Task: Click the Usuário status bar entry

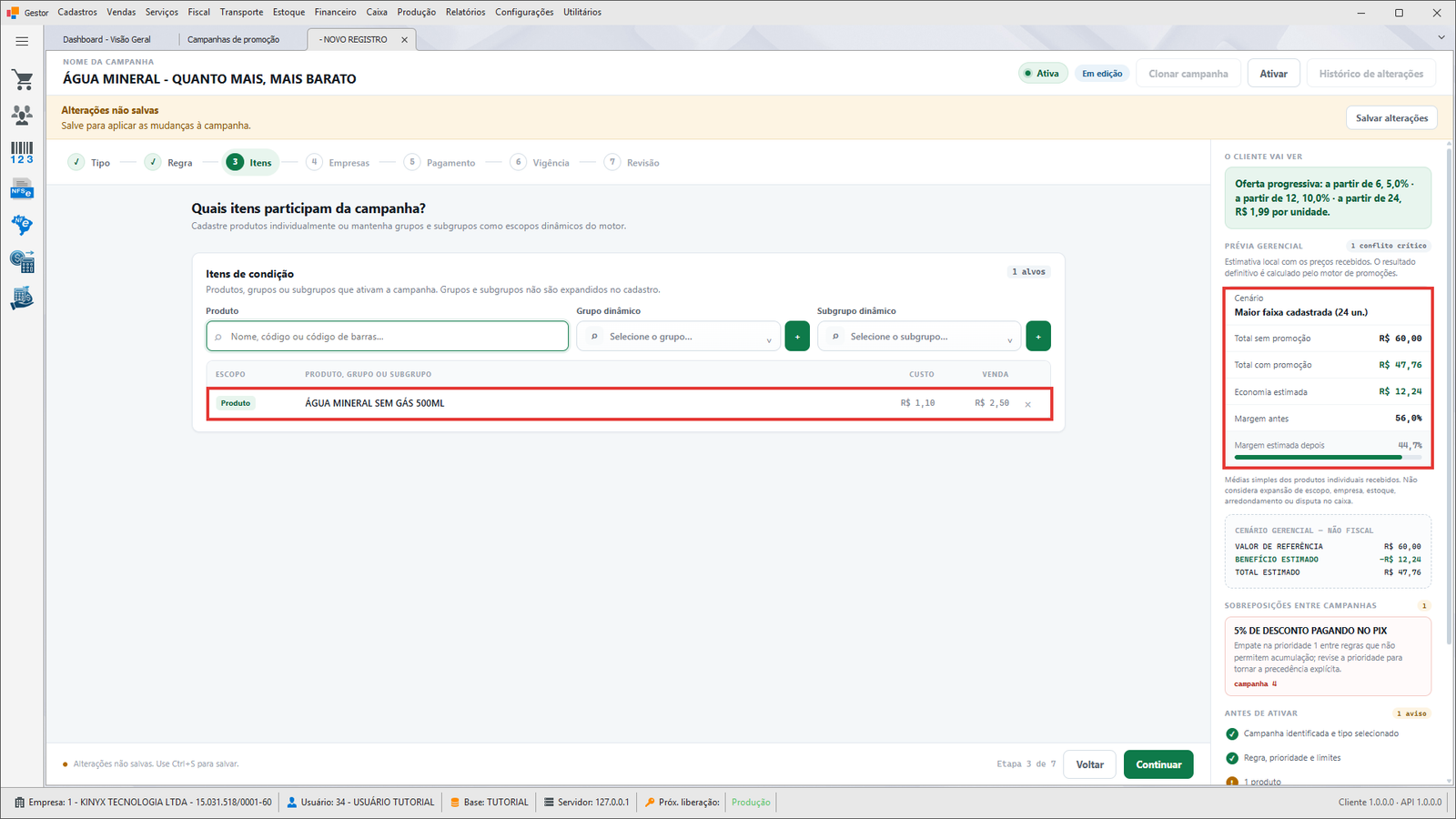Action: [361, 803]
